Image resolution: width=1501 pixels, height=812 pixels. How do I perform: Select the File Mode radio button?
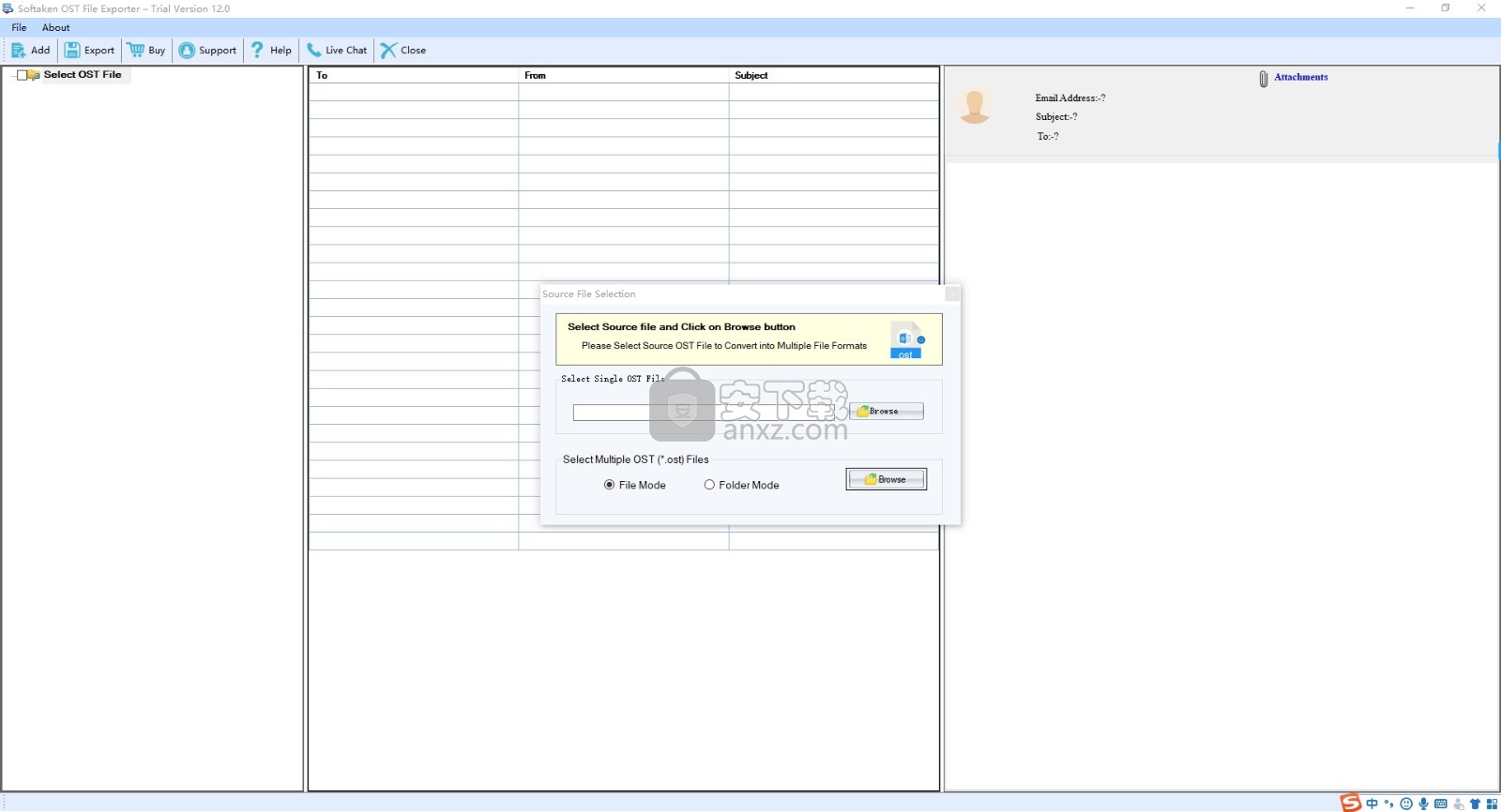609,485
